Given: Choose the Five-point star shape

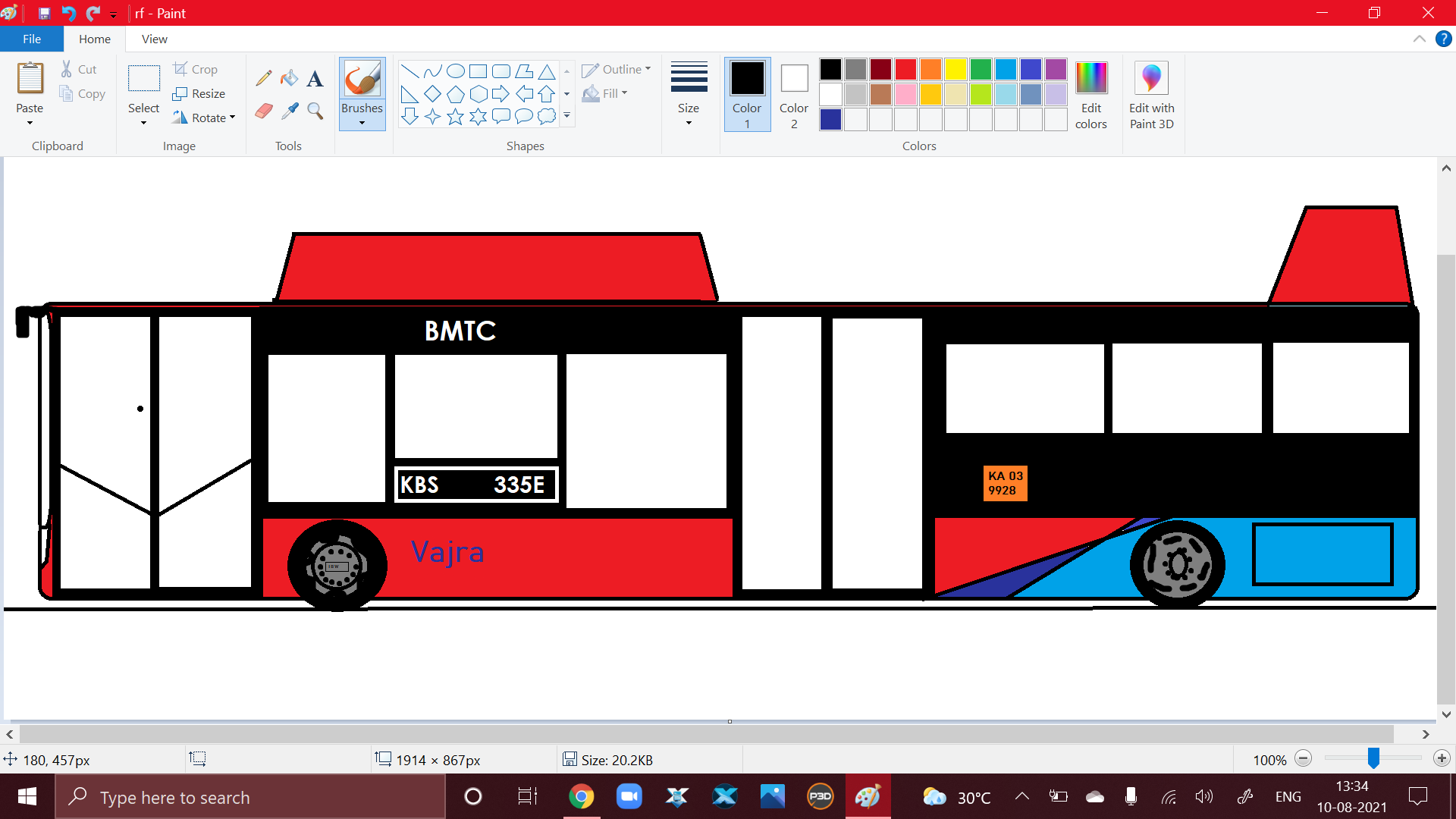Looking at the screenshot, I should click(x=455, y=116).
